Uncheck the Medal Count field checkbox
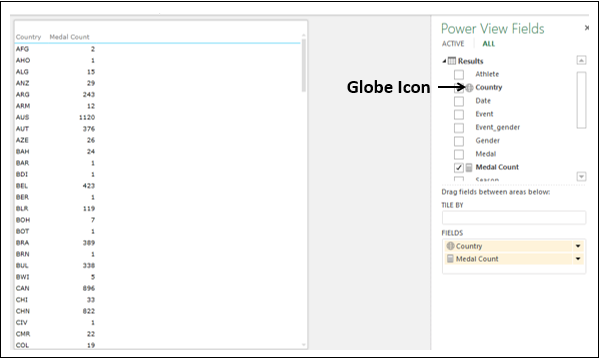600x360 pixels. pos(458,168)
